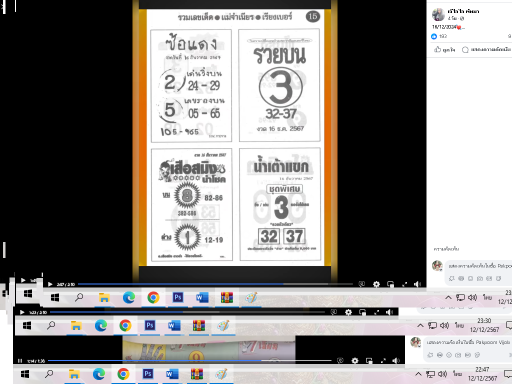Mute the 1:36 video with its speaker icon

tap(396, 360)
